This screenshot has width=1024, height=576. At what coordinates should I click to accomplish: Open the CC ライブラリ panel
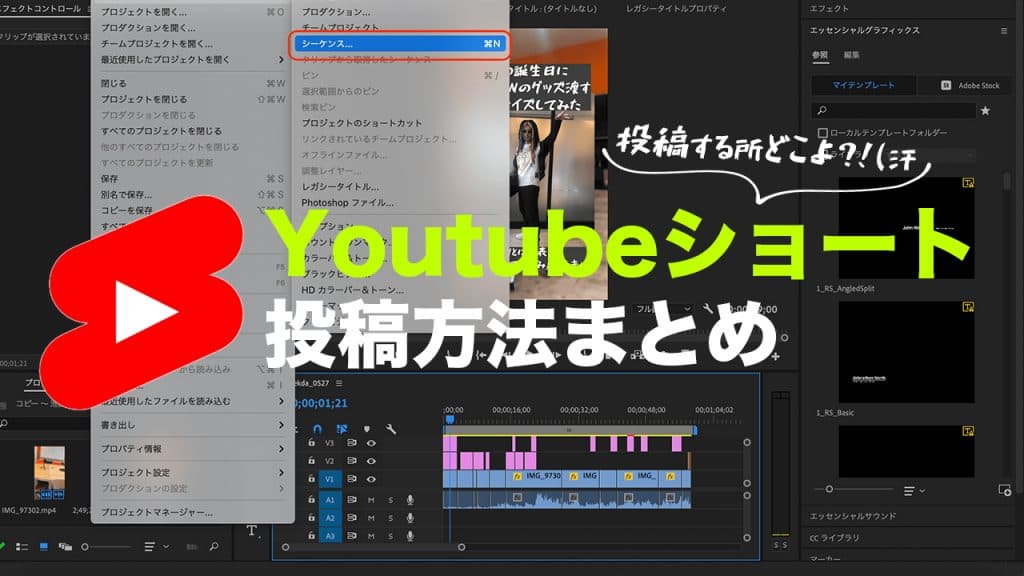835,537
